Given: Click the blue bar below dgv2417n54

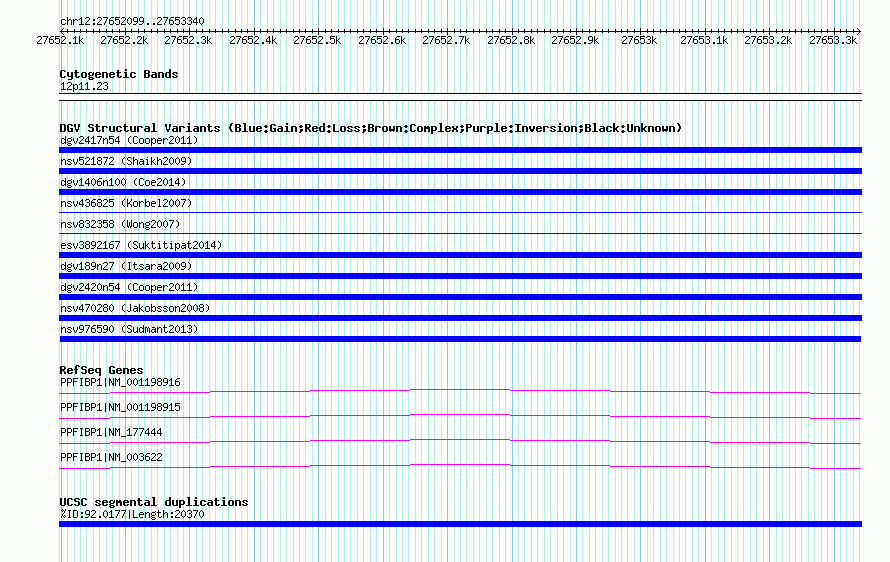Looking at the screenshot, I should coord(460,150).
